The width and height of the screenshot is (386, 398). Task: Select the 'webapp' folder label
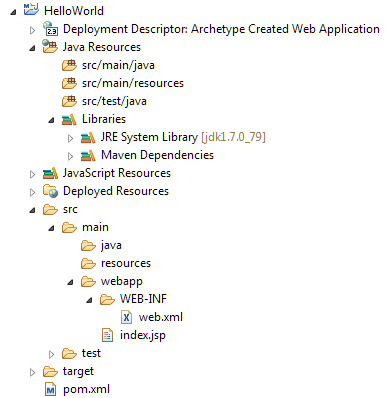click(122, 282)
